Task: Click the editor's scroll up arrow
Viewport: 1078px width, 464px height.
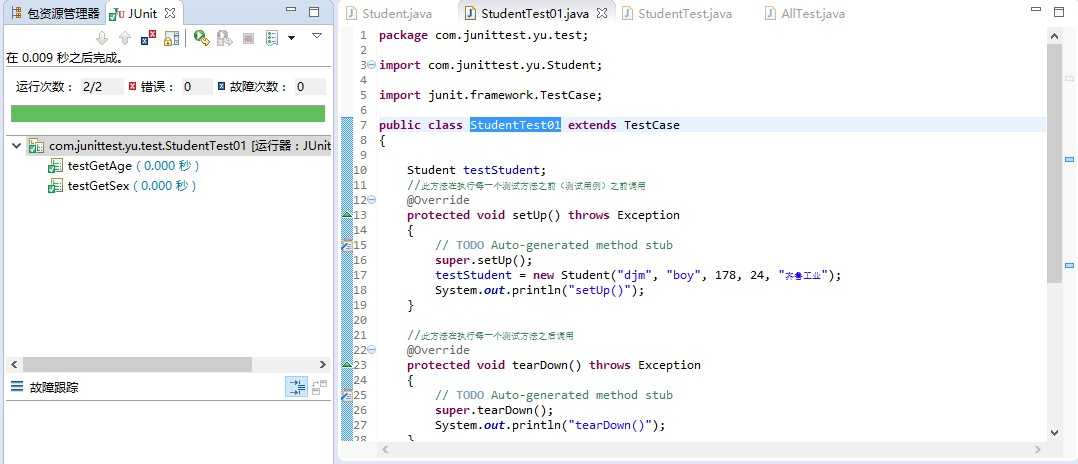Action: pyautogui.click(x=1055, y=36)
